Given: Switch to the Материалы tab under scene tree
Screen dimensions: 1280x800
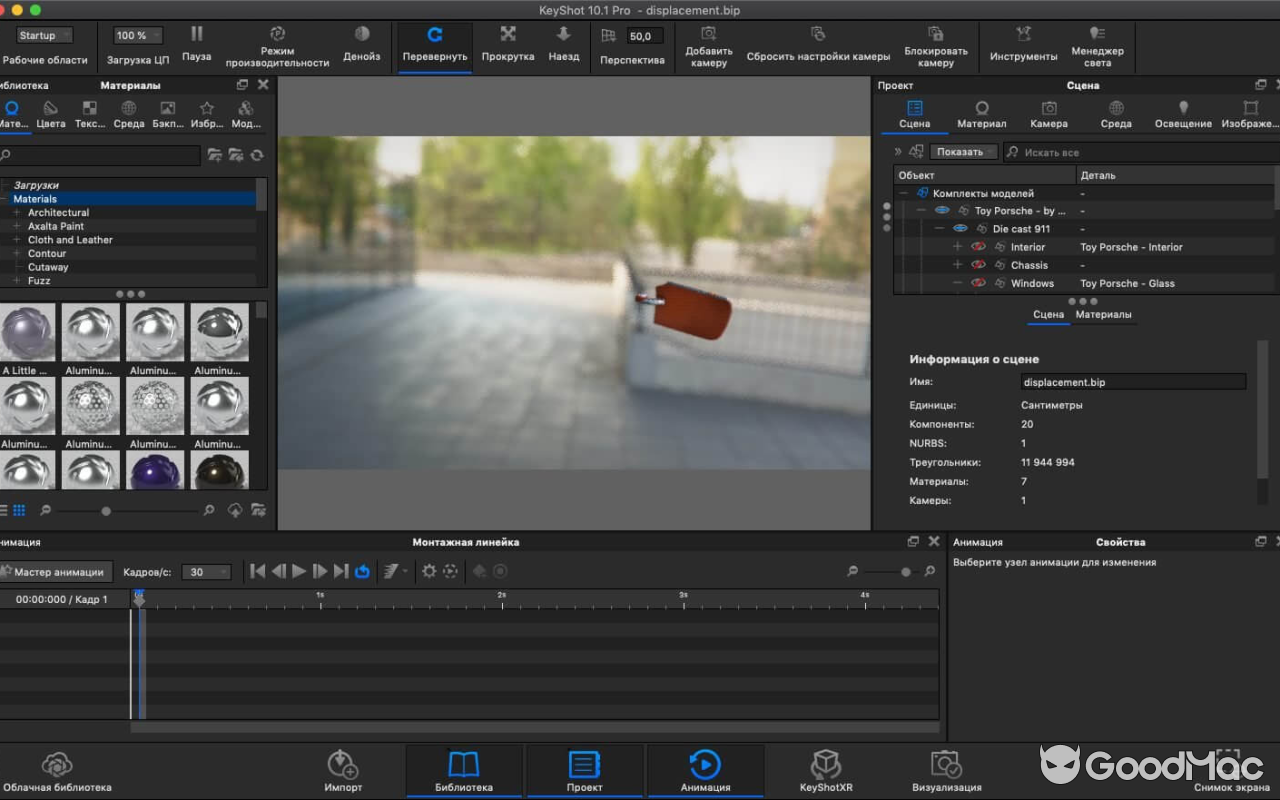Looking at the screenshot, I should (1103, 313).
